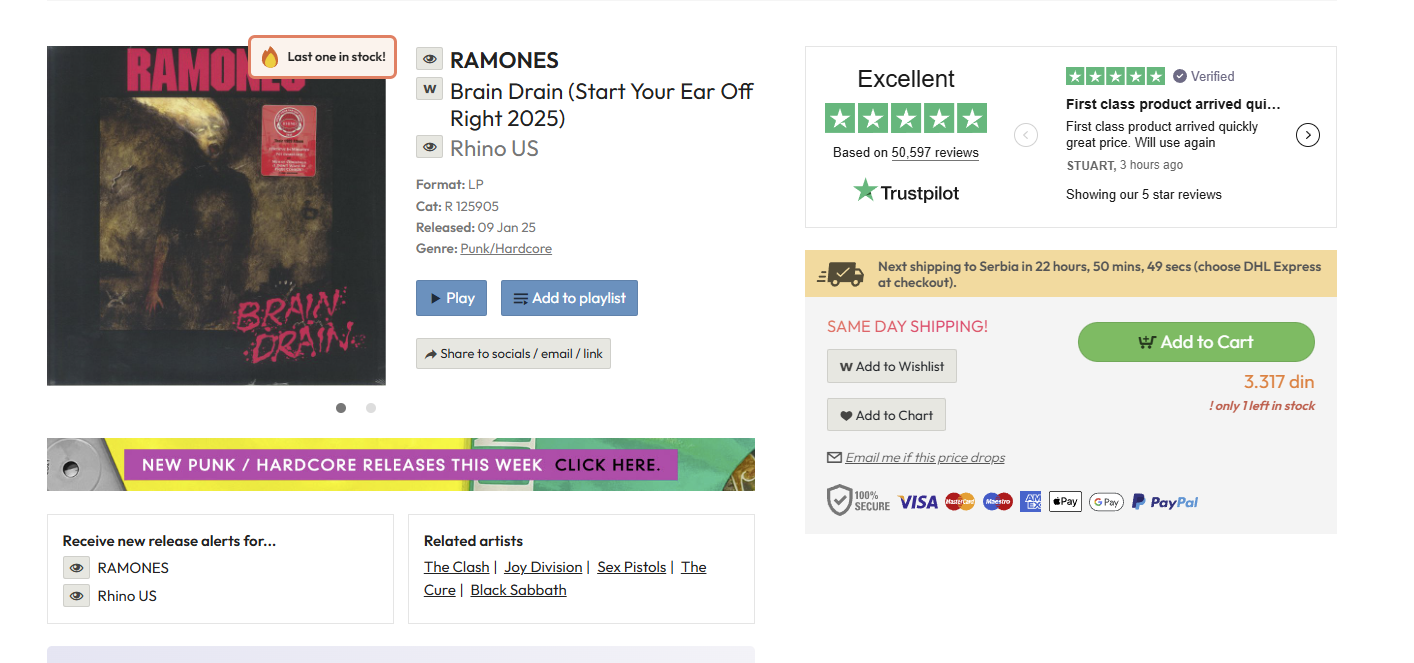Share to socials, email or link

tap(513, 354)
